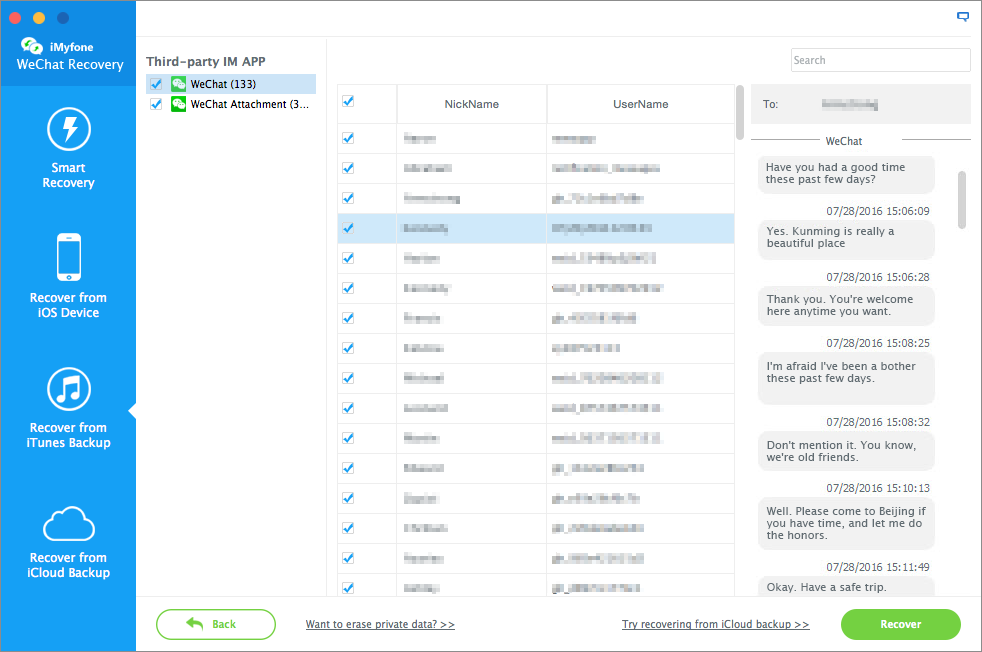Click the 'Third-party IM APP' heading

click(205, 61)
